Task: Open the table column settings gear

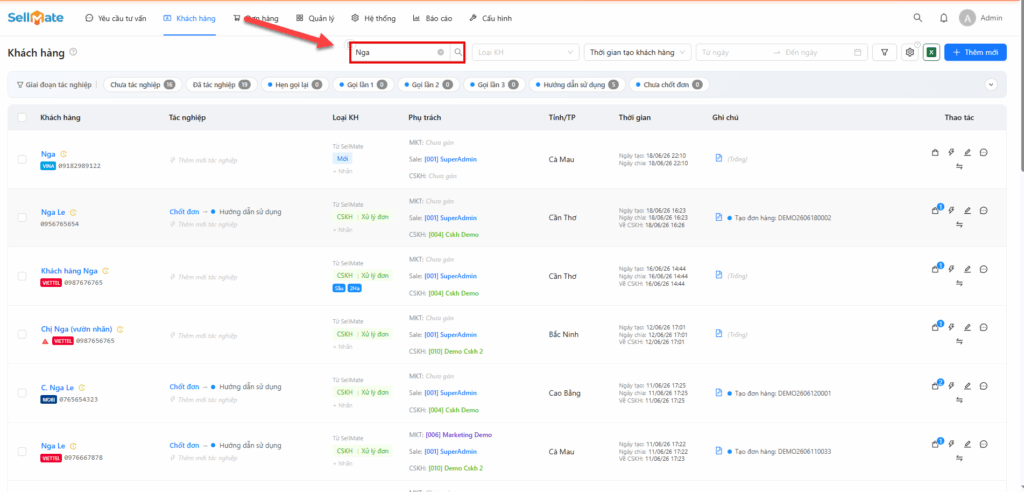Action: click(910, 53)
